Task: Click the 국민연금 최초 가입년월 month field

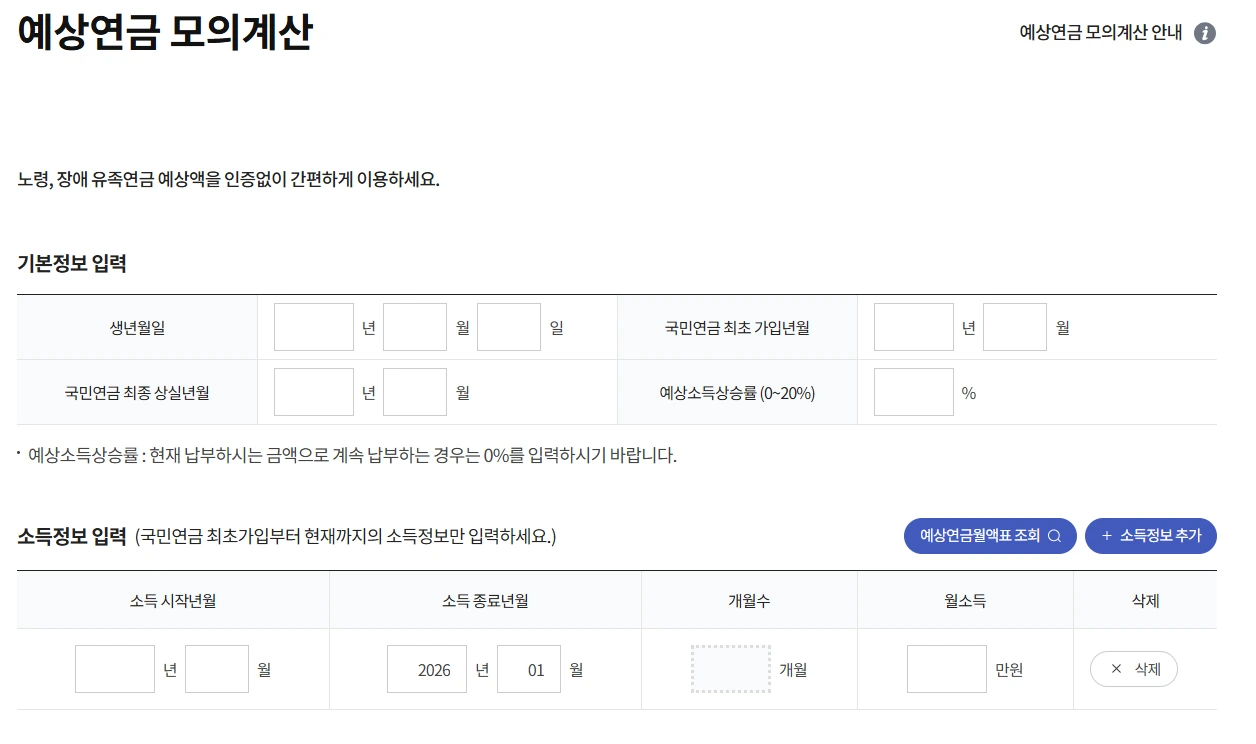Action: click(x=1014, y=327)
